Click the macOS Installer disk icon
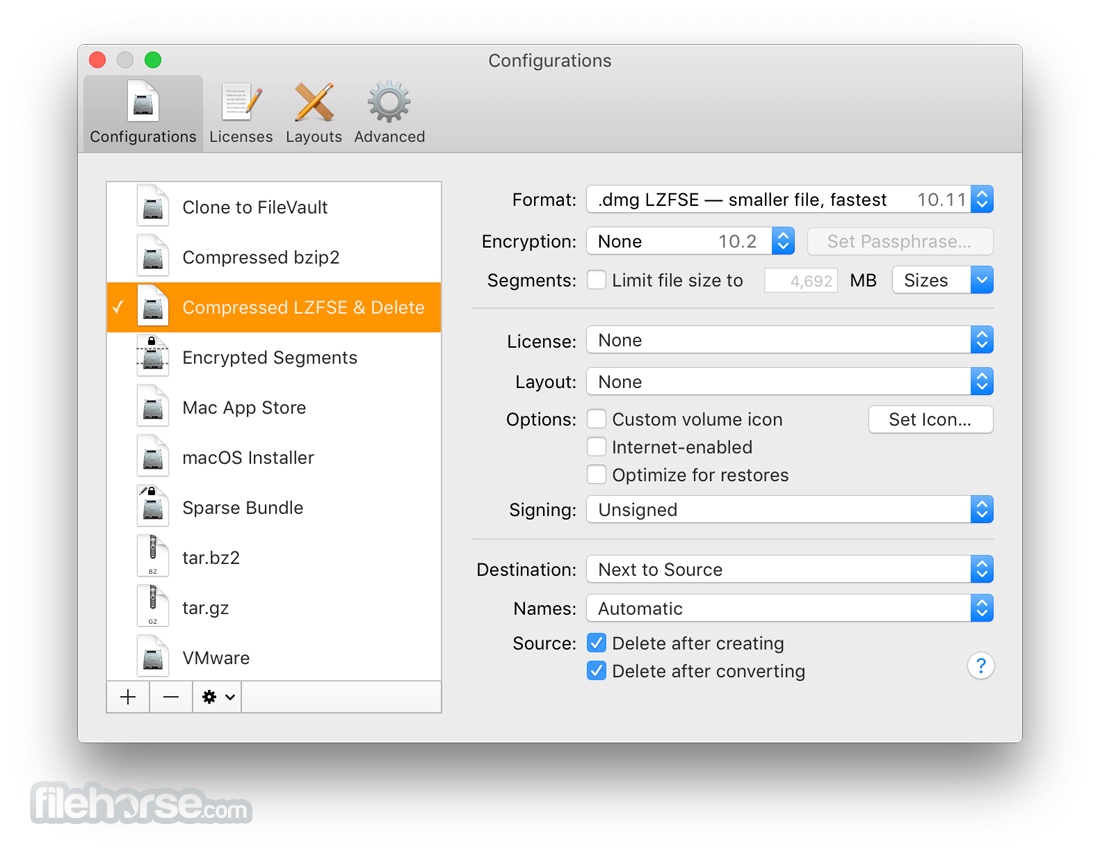The width and height of the screenshot is (1100, 854). pos(153,458)
